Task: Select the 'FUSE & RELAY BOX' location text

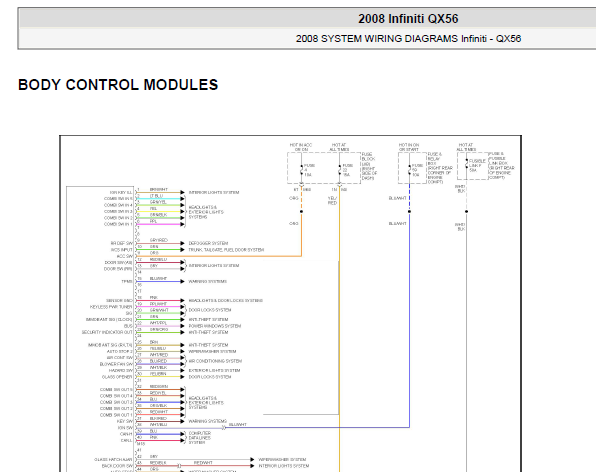Action: point(440,168)
